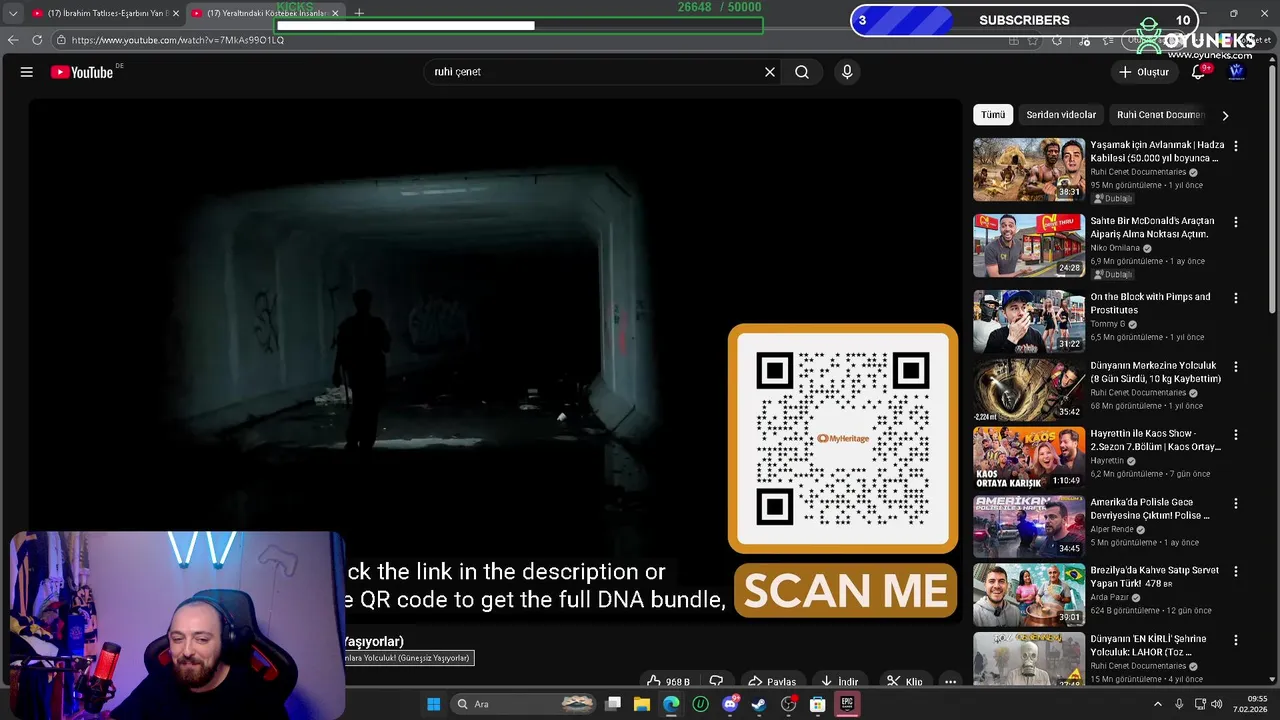Open LAHOR dirtiest city video title
This screenshot has width=1280, height=720.
point(1148,645)
